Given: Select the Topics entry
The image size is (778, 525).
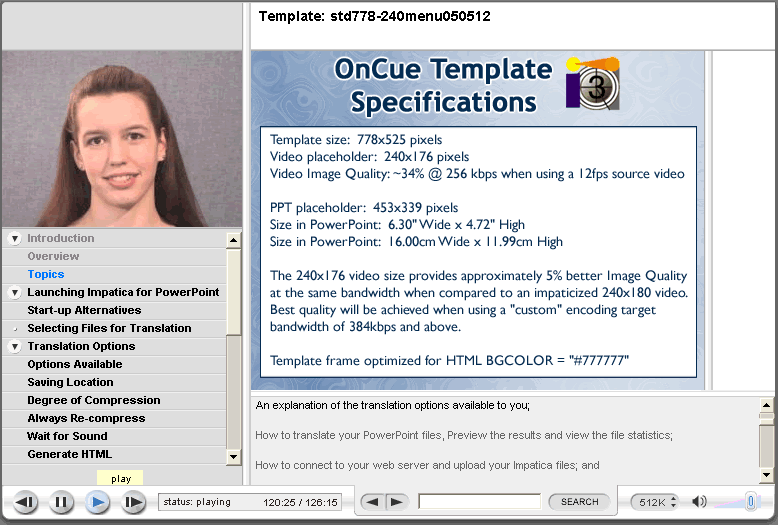Looking at the screenshot, I should (x=46, y=274).
